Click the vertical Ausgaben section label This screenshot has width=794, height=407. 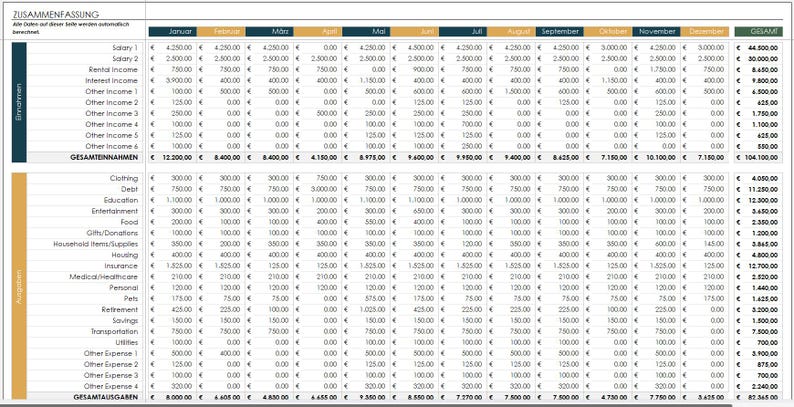pyautogui.click(x=19, y=286)
